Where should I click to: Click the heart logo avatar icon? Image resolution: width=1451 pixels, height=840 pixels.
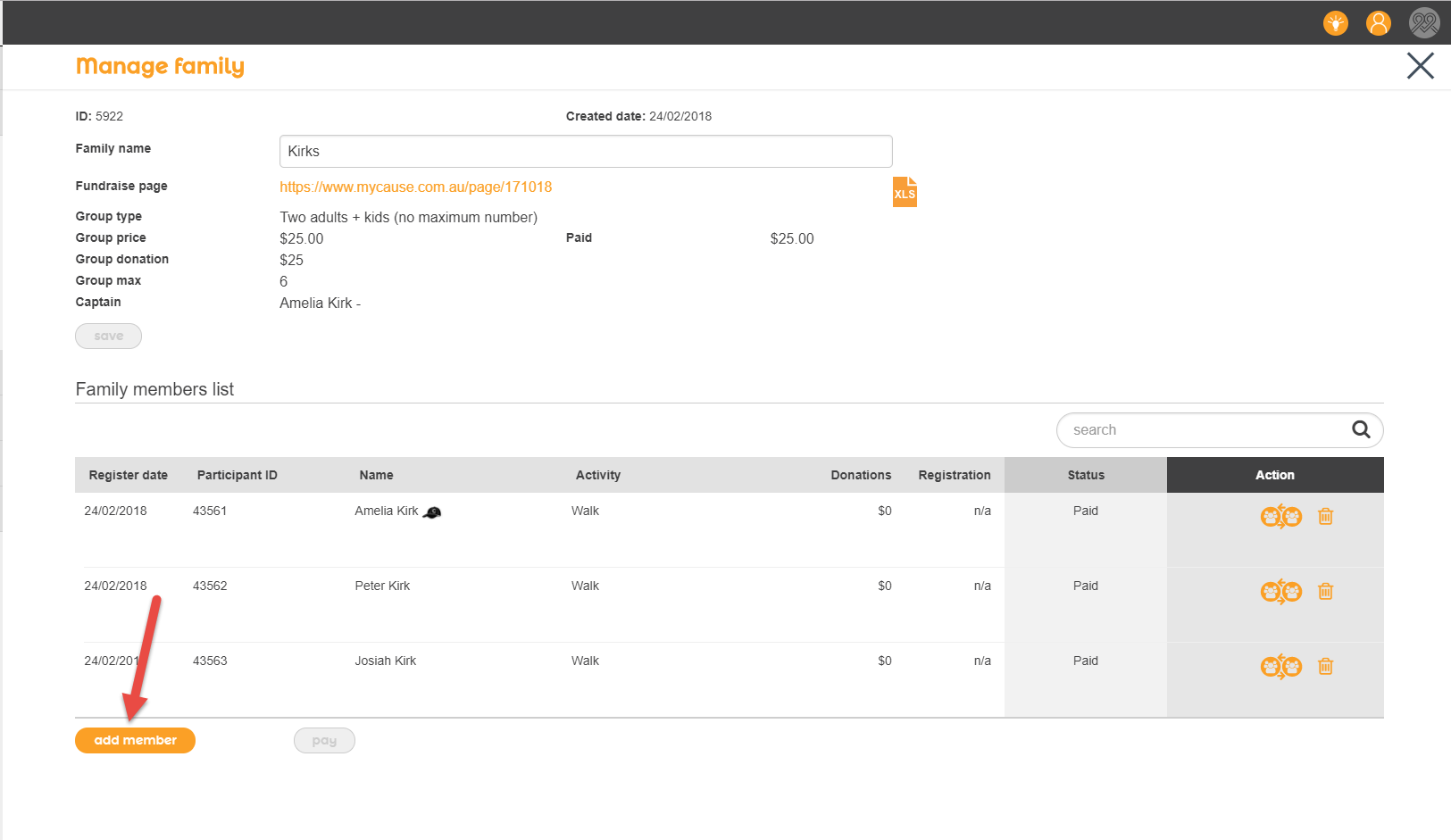pyautogui.click(x=1424, y=23)
